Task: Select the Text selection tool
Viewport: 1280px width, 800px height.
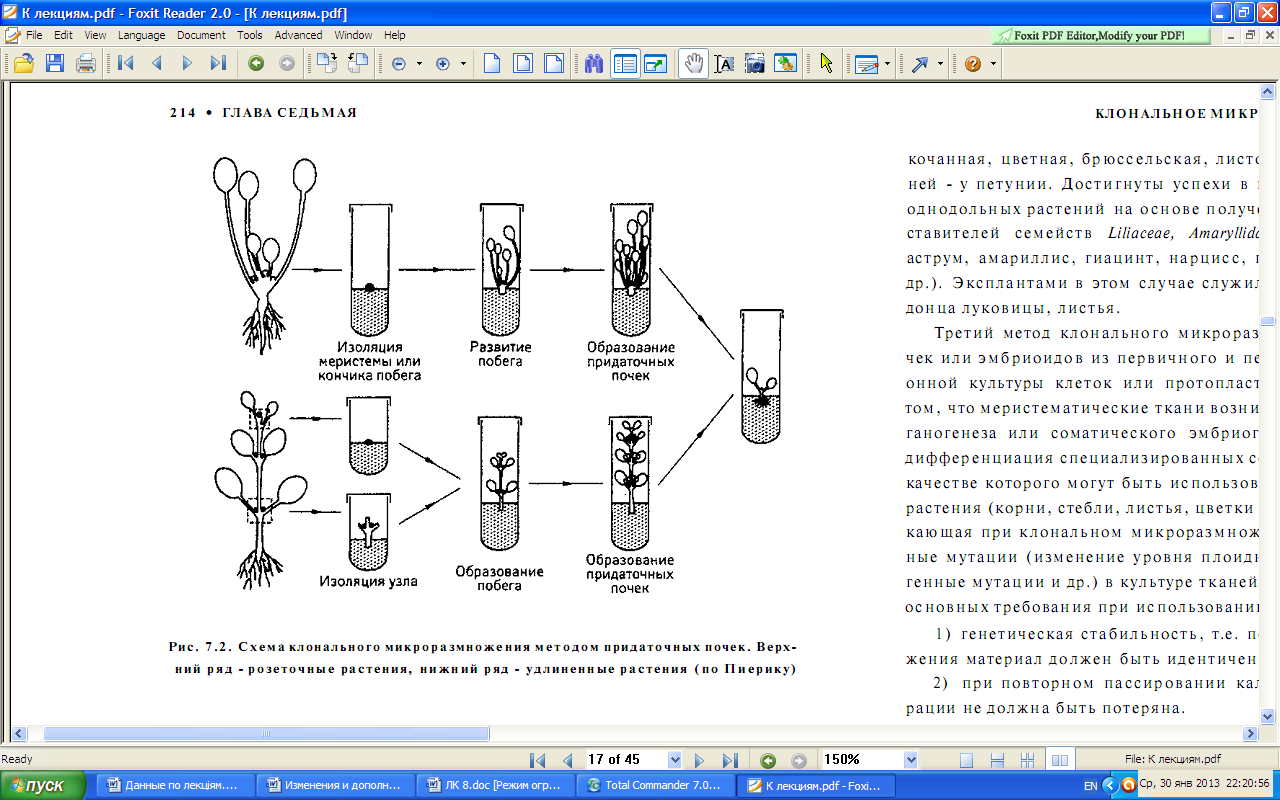Action: click(x=725, y=63)
